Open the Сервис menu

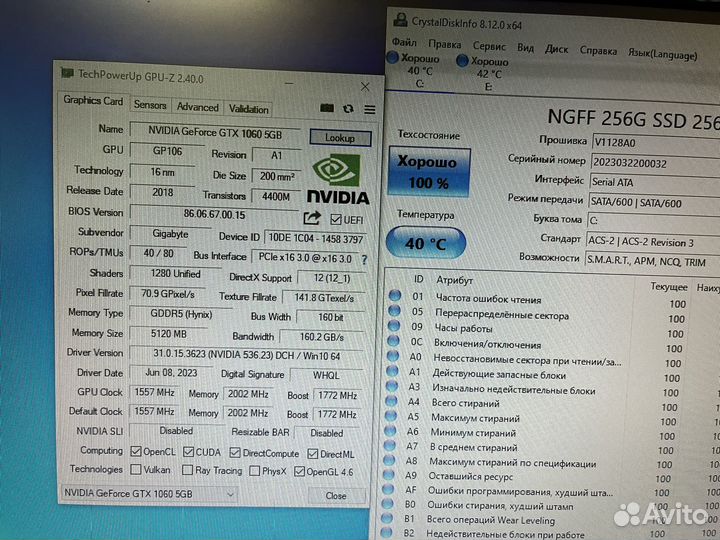coord(489,46)
